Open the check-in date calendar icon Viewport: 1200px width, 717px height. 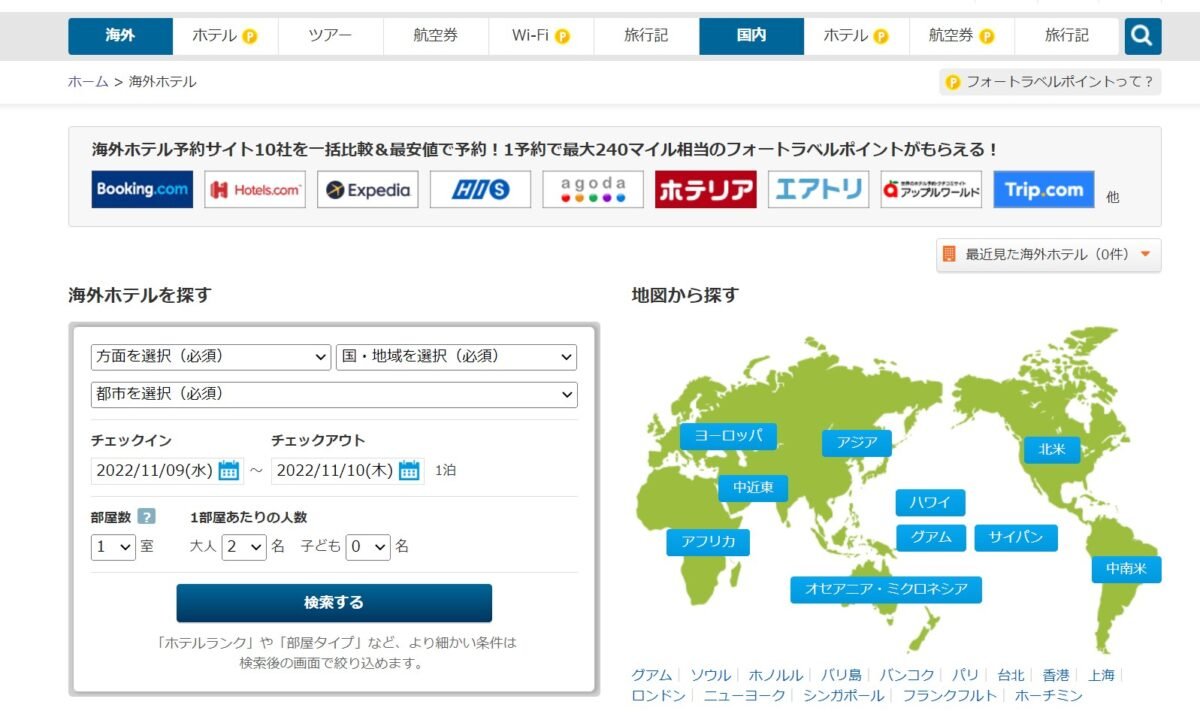tap(228, 470)
